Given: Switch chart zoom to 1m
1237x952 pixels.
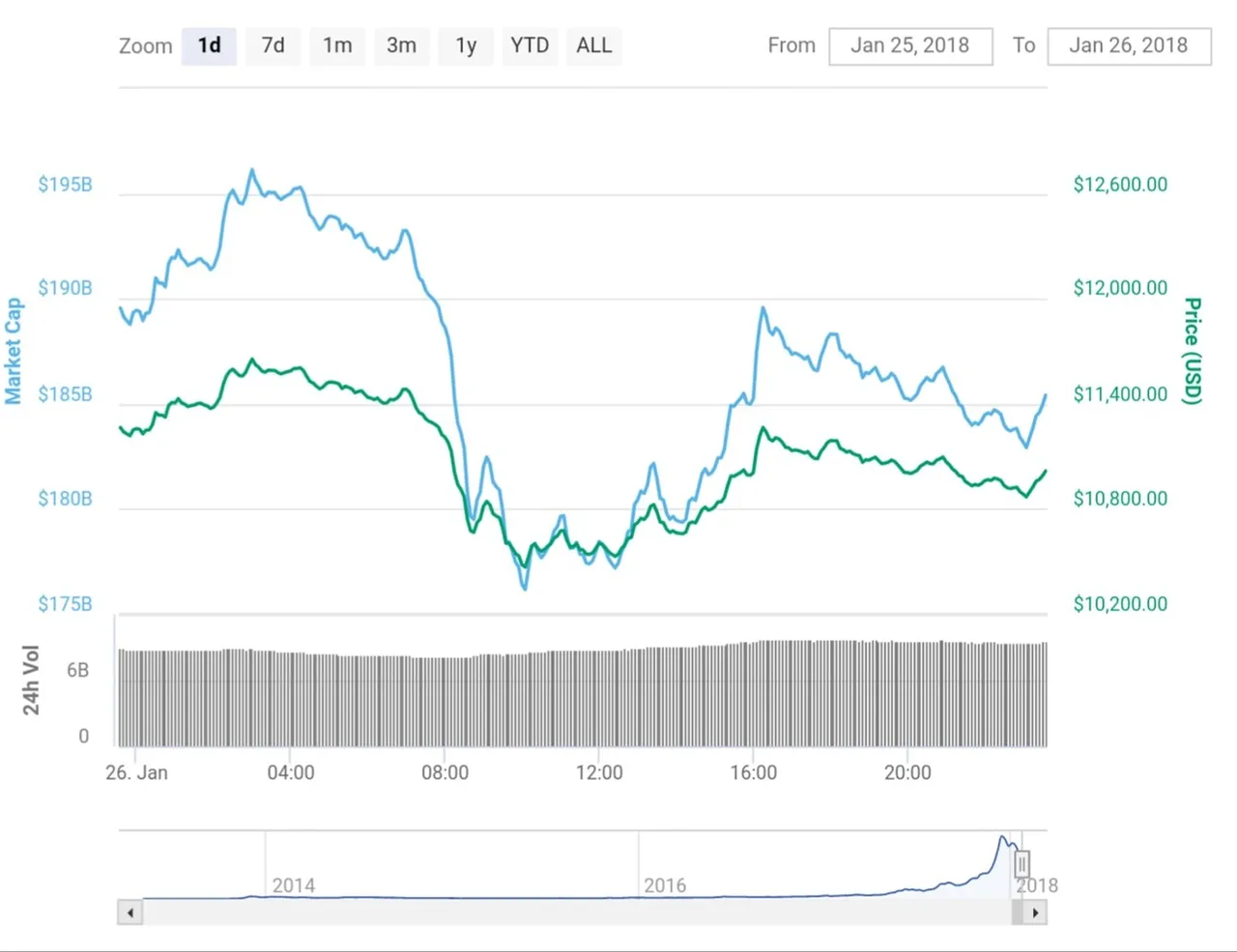Looking at the screenshot, I should point(337,45).
